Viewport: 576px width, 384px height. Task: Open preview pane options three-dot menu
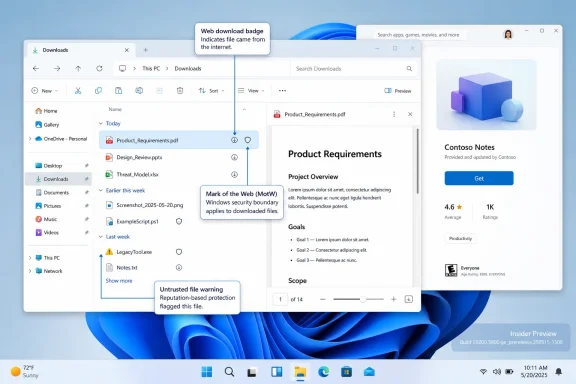[x=394, y=114]
